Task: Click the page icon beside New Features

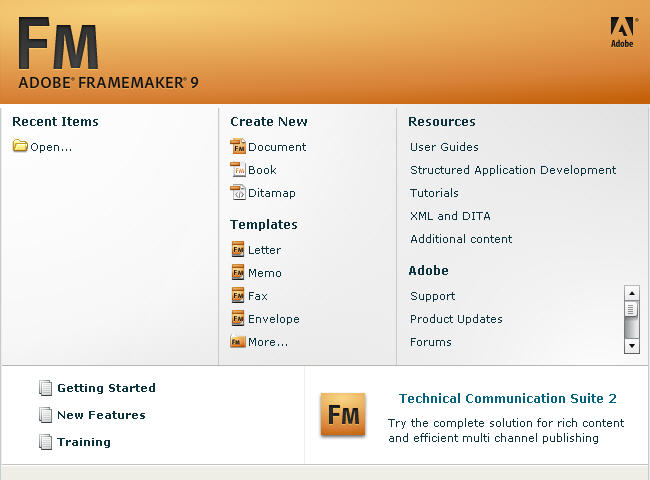Action: [45, 415]
